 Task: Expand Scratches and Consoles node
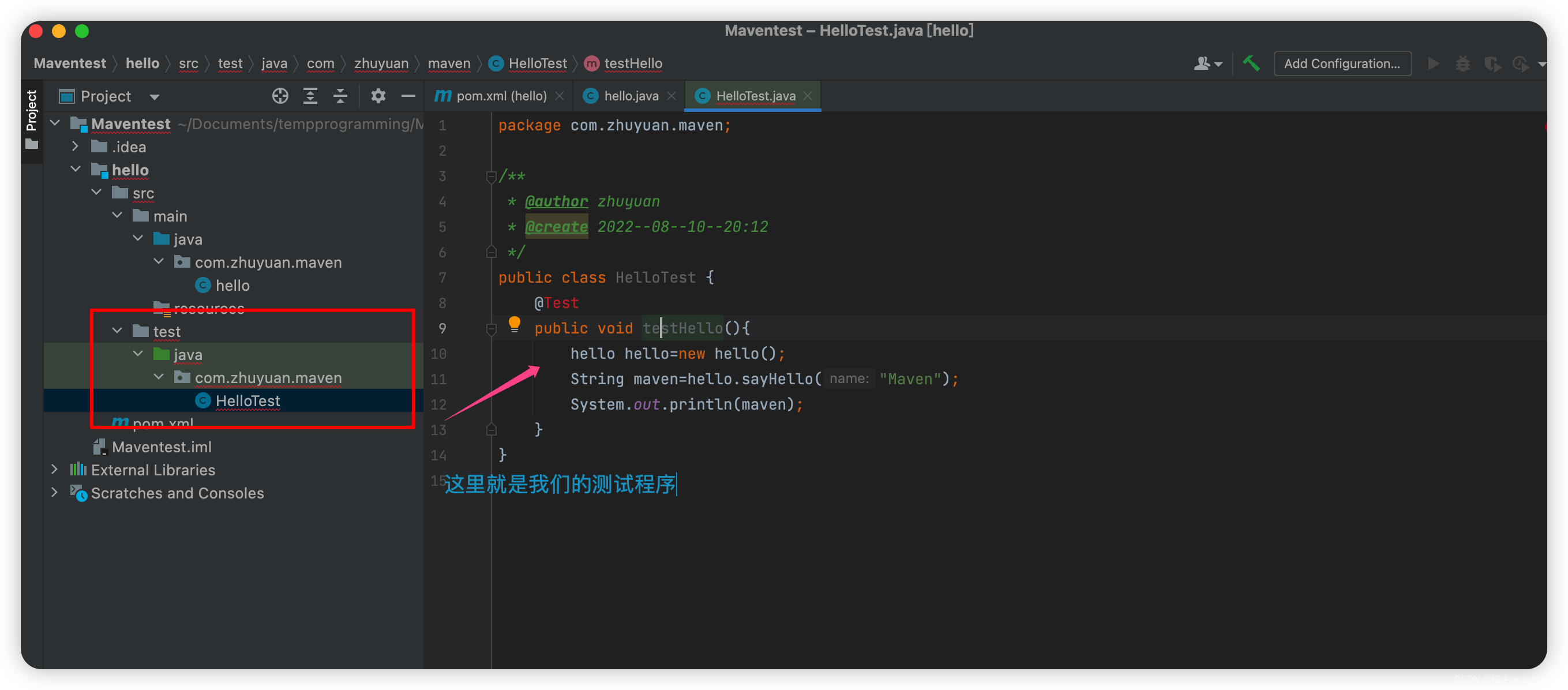55,492
